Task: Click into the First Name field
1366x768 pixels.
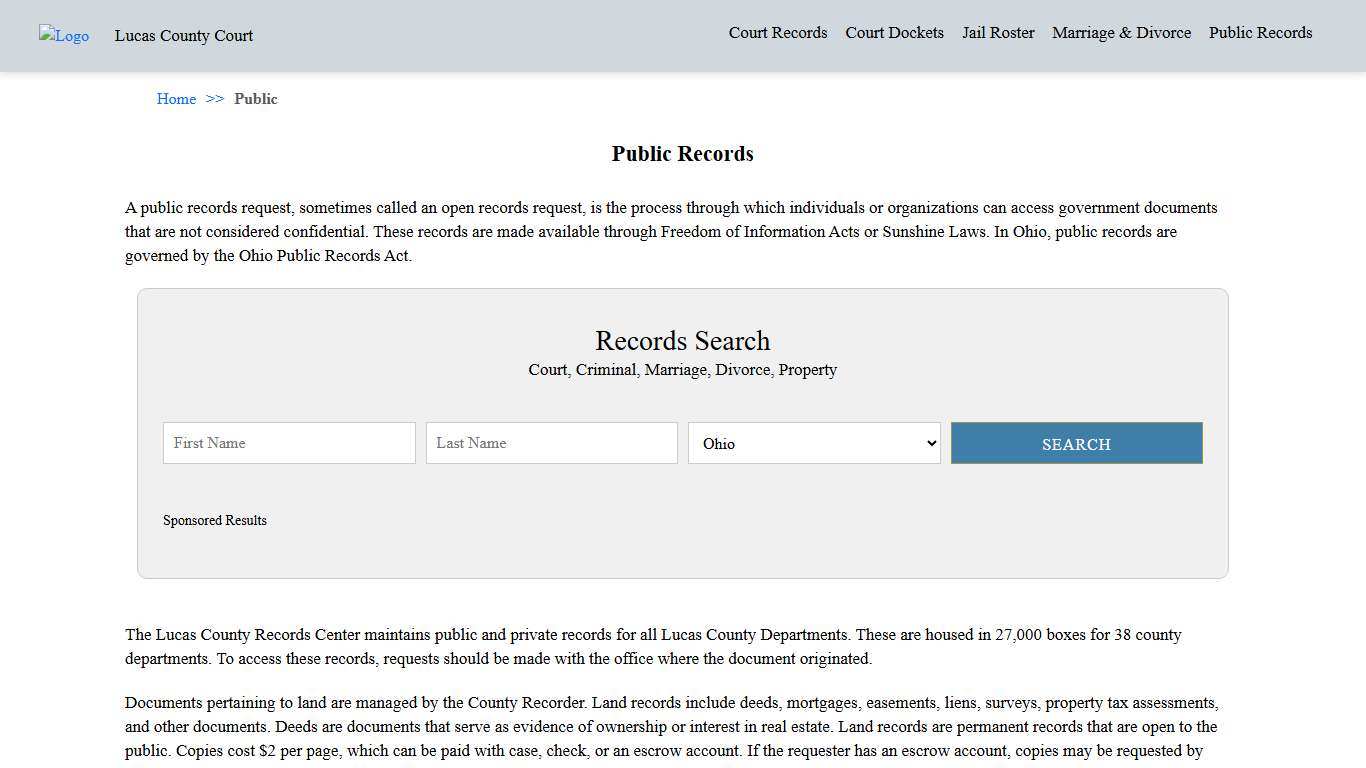Action: pyautogui.click(x=288, y=443)
